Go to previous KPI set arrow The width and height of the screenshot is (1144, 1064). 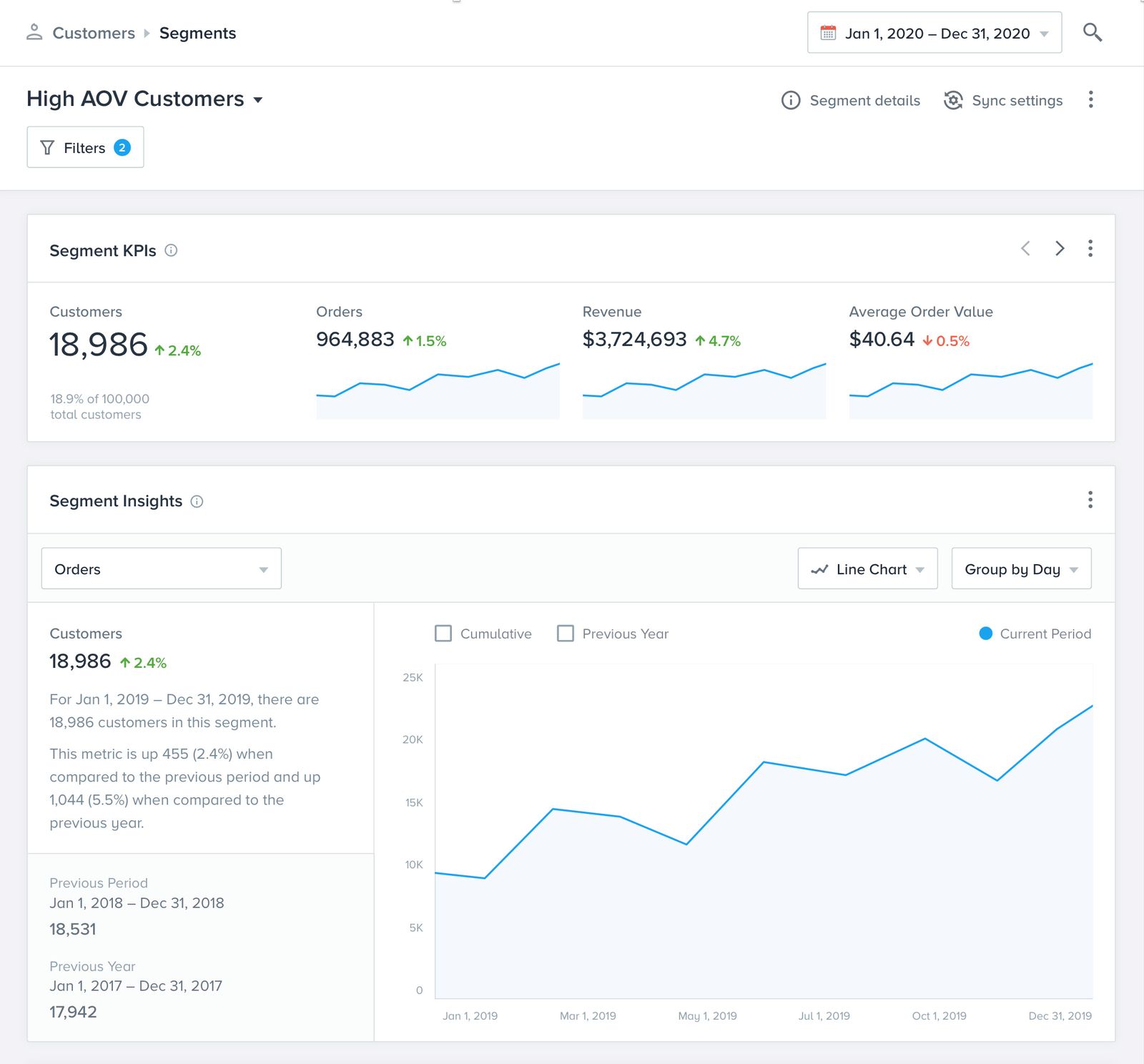click(x=1025, y=248)
